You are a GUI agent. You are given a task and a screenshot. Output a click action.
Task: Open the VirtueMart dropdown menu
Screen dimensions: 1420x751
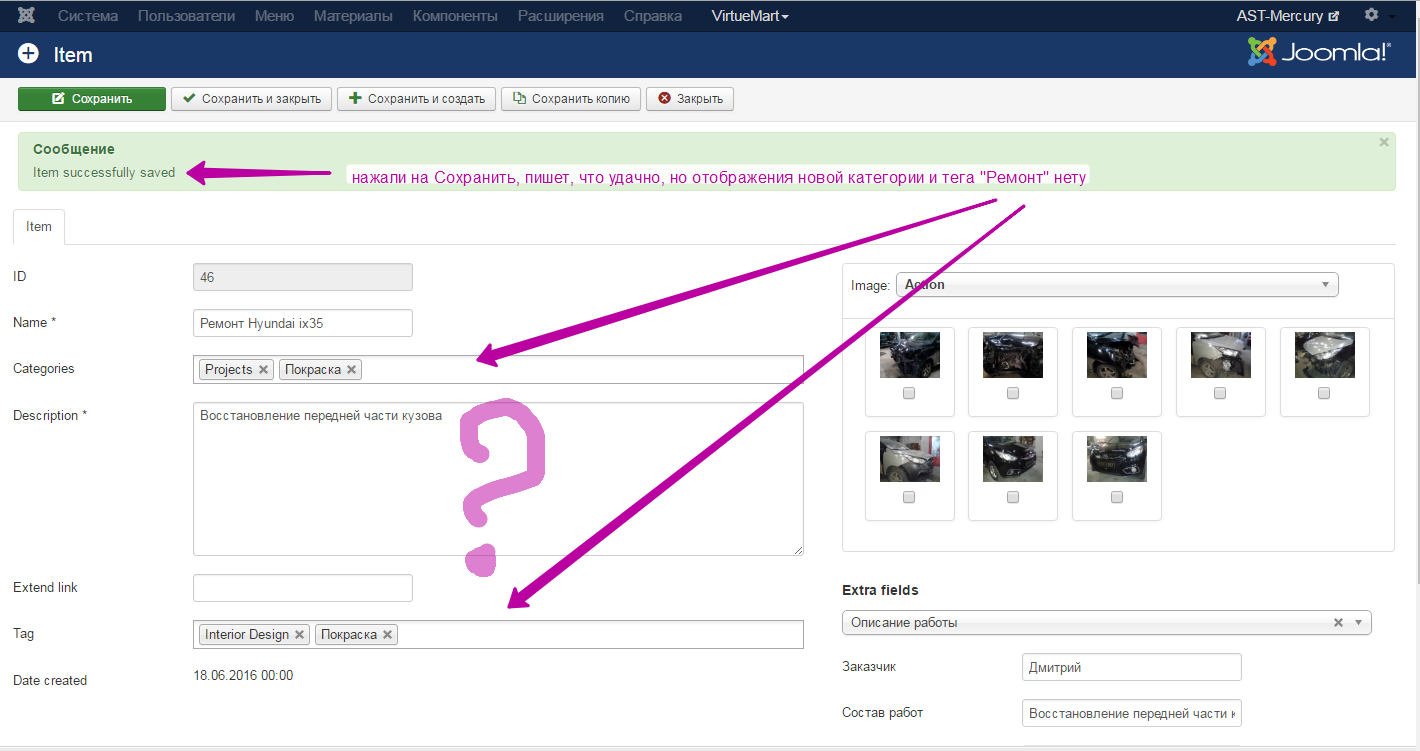click(x=750, y=16)
